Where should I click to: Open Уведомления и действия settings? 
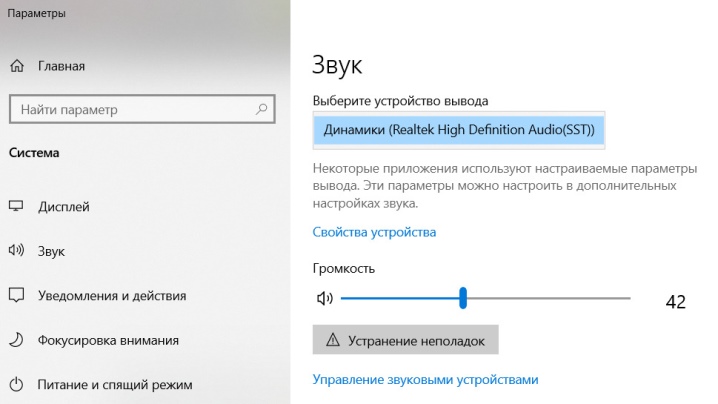click(x=112, y=296)
